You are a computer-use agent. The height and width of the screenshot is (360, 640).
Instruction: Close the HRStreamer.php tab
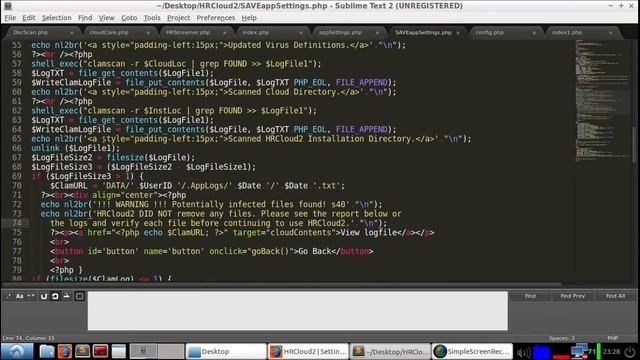(224, 33)
